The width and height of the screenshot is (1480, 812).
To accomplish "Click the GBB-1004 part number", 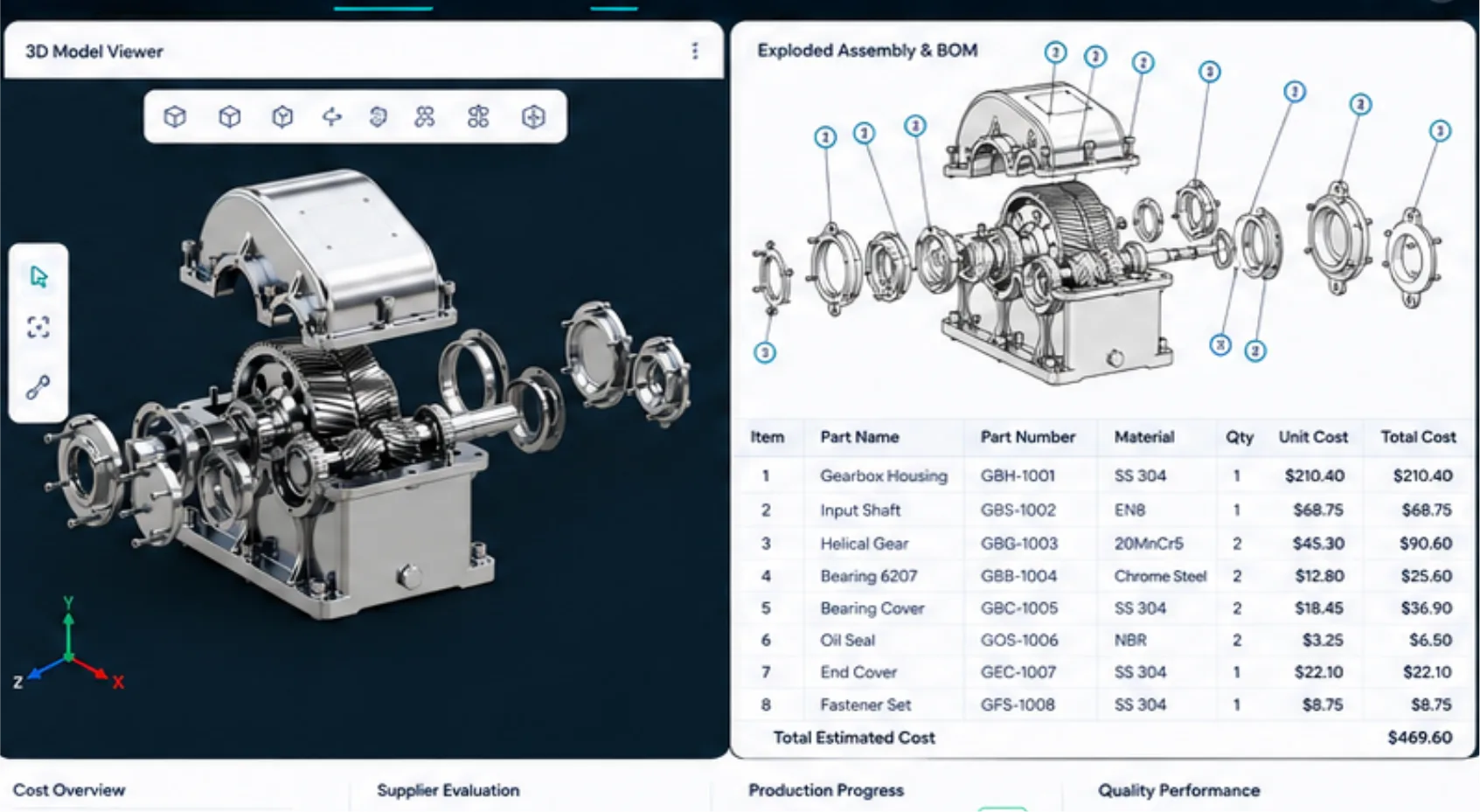I will click(1018, 576).
